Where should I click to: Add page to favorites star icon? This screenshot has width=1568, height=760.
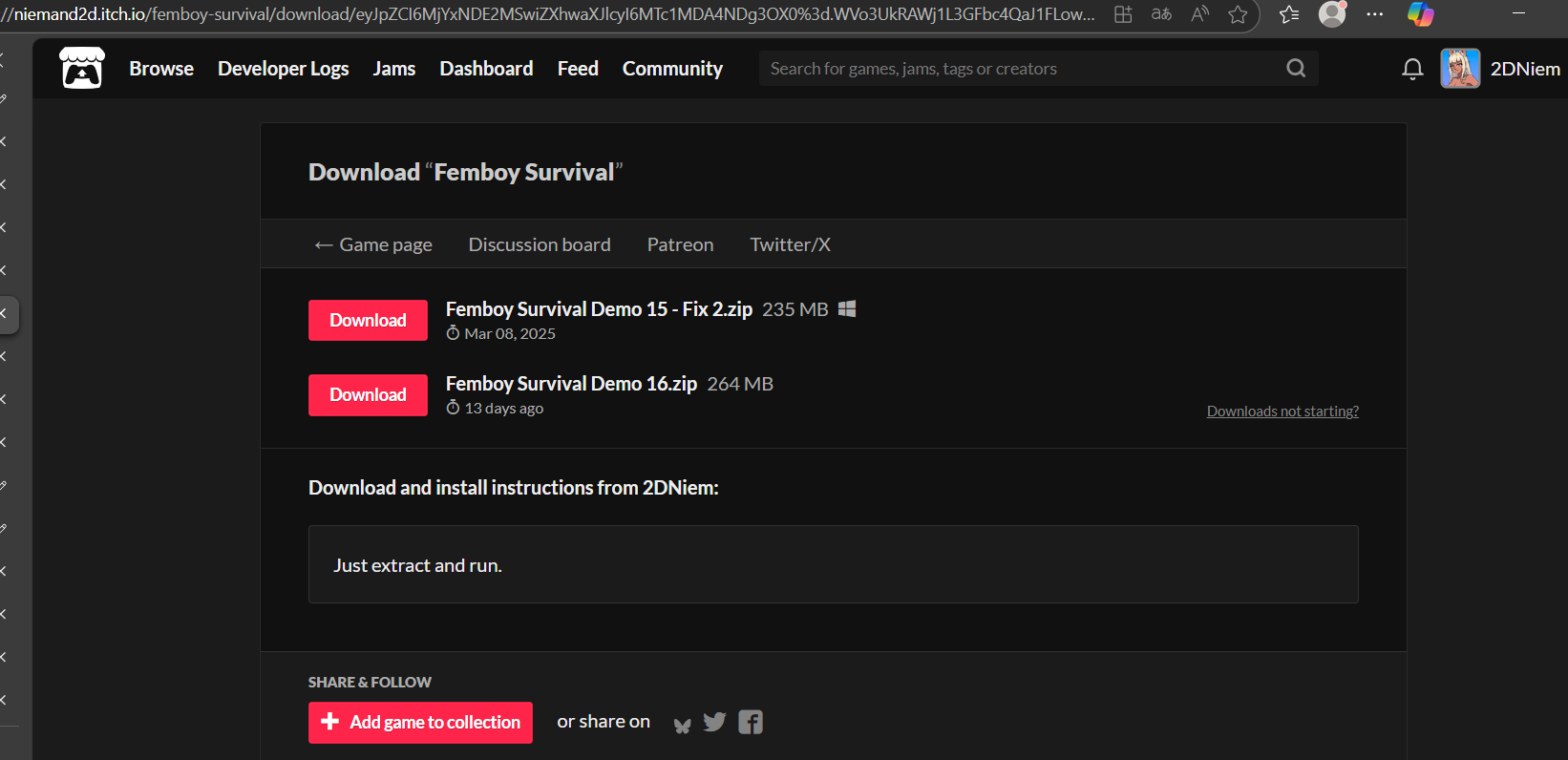pos(1238,14)
